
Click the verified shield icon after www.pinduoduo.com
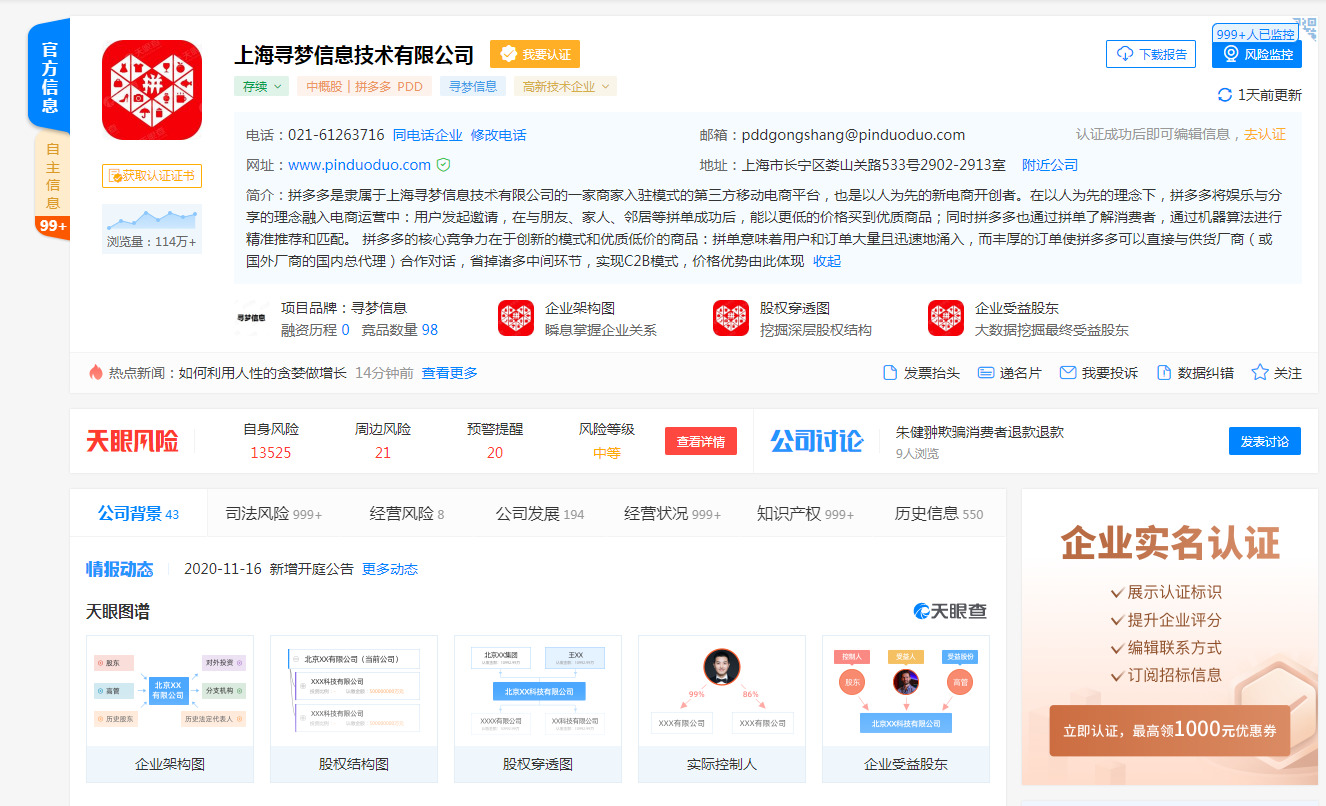443,165
